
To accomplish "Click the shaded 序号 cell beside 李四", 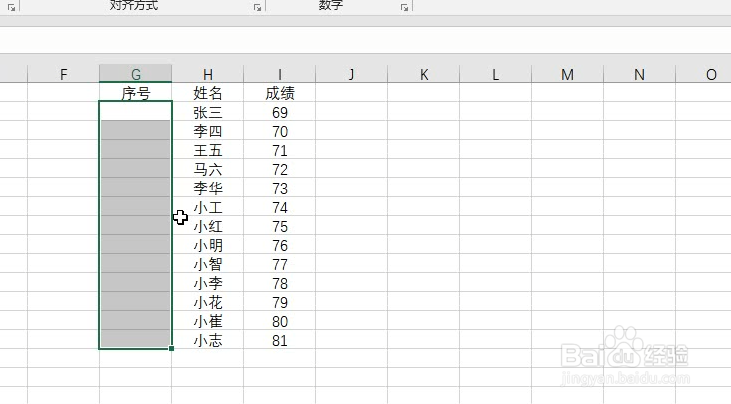I will click(136, 130).
